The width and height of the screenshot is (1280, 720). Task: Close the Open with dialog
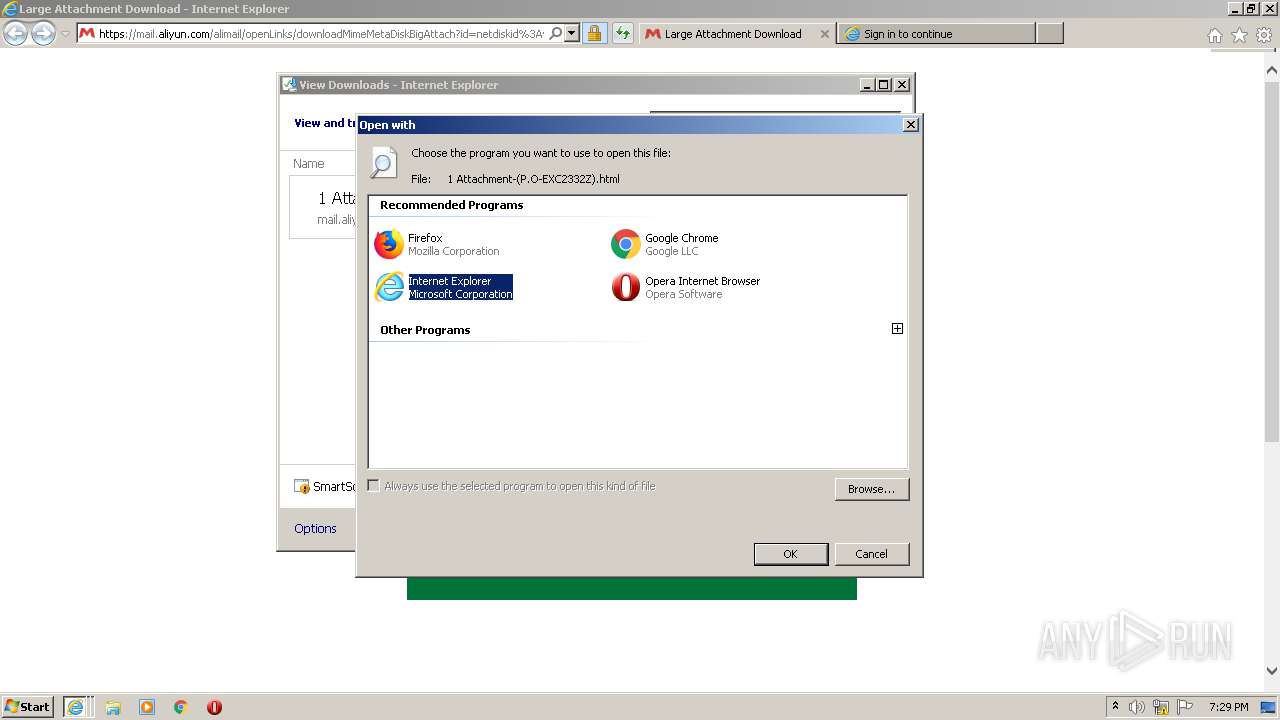[x=910, y=125]
